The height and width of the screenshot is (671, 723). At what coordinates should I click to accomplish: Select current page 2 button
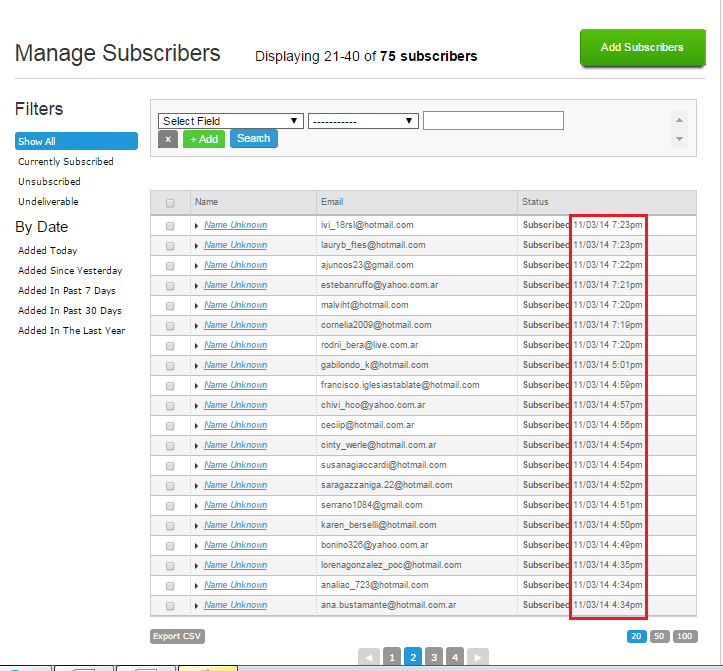coord(413,657)
